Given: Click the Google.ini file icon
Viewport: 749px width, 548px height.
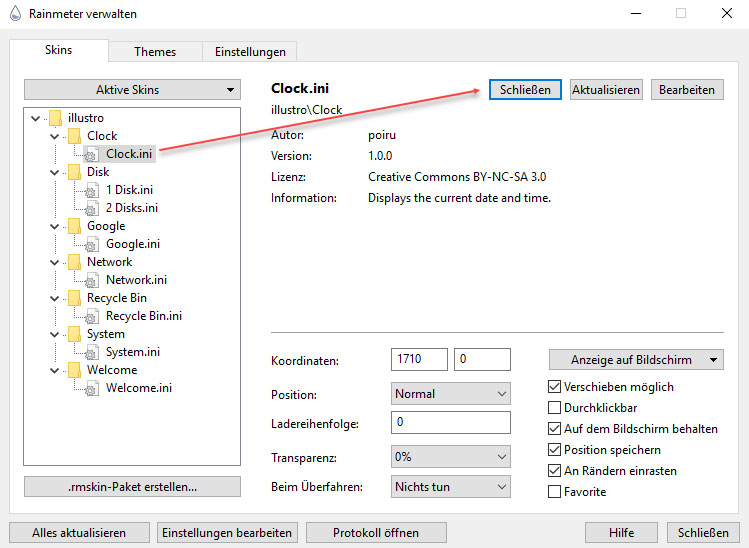Looking at the screenshot, I should pos(92,244).
